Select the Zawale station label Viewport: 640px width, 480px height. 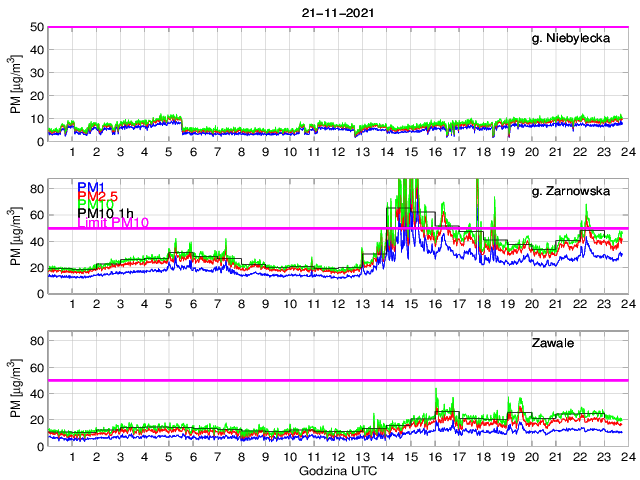coord(553,343)
